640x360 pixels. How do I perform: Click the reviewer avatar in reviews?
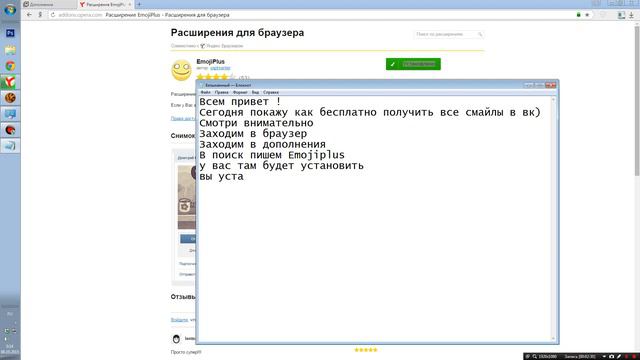tap(176, 338)
